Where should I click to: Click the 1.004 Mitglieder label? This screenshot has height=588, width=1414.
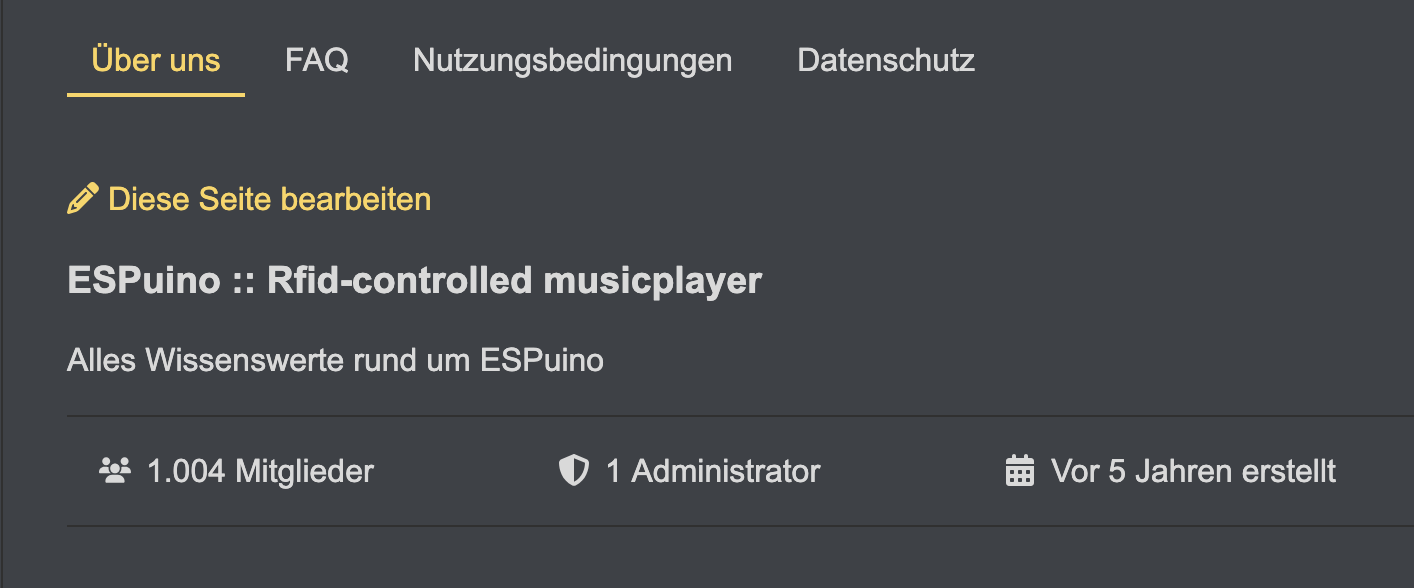click(x=260, y=470)
